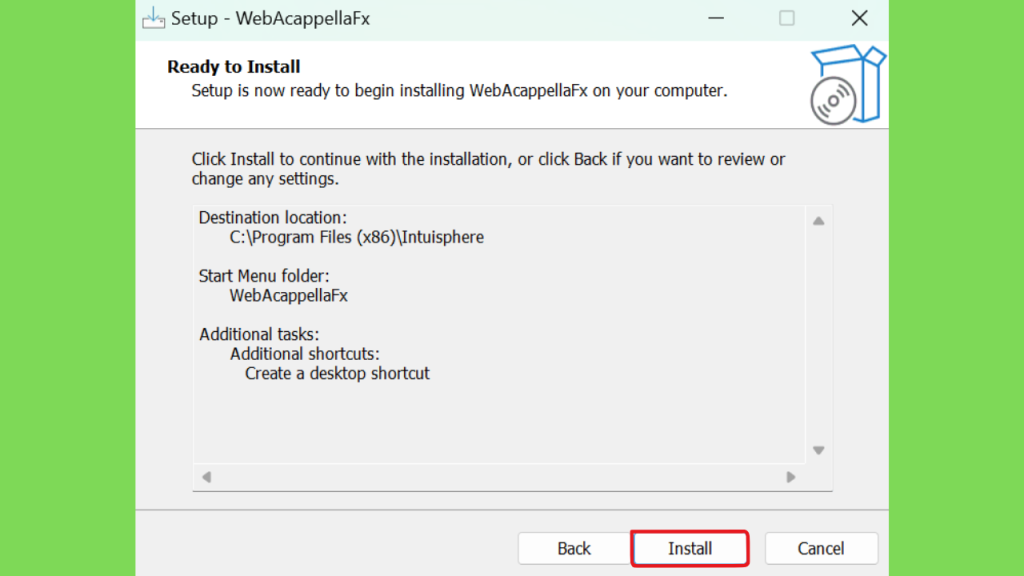Click the vertical scrollbar track
The image size is (1024, 576).
pyautogui.click(x=818, y=336)
